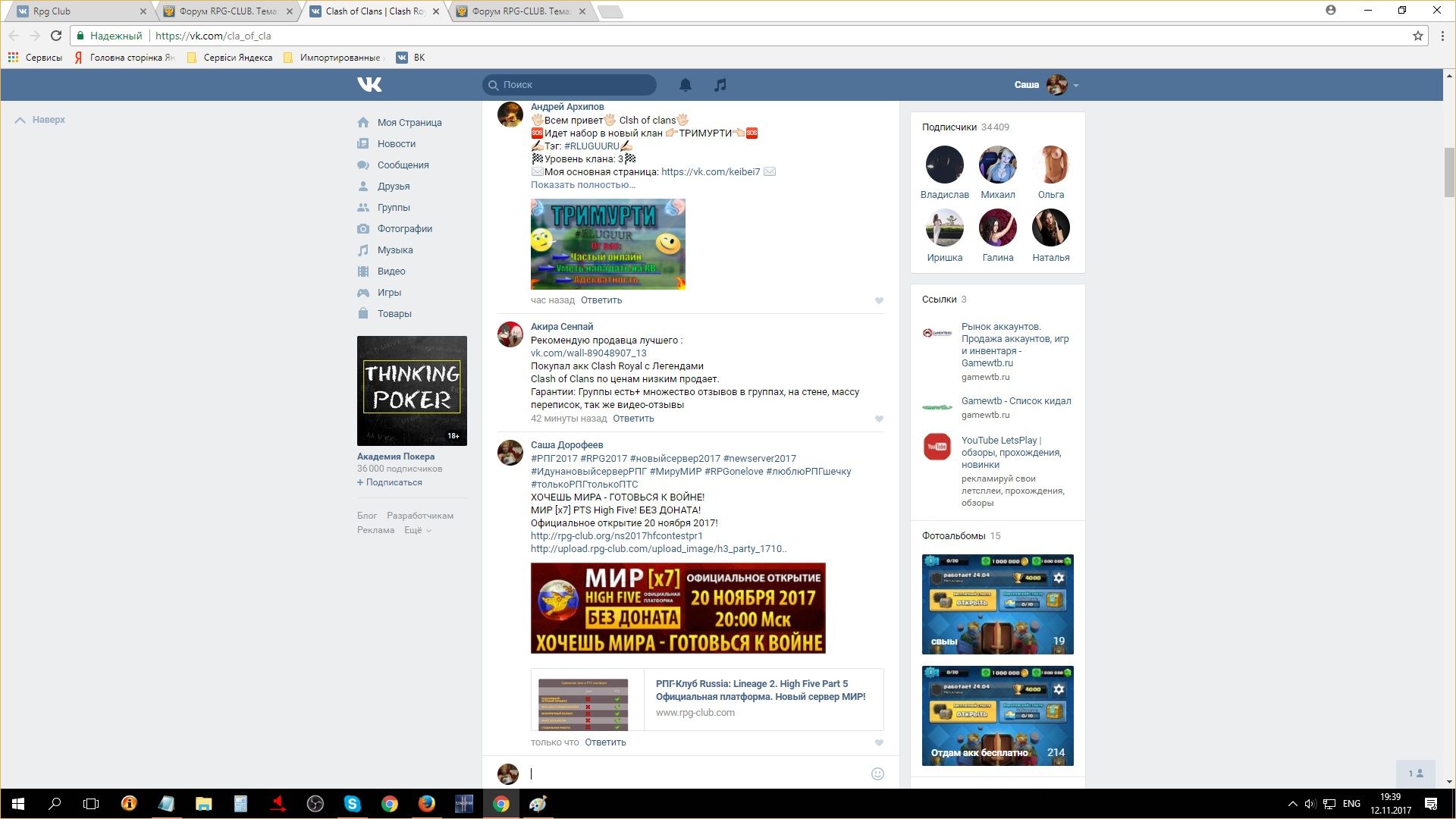This screenshot has width=1456, height=819.
Task: Open the МИР x7 High Five banner
Action: tap(678, 608)
